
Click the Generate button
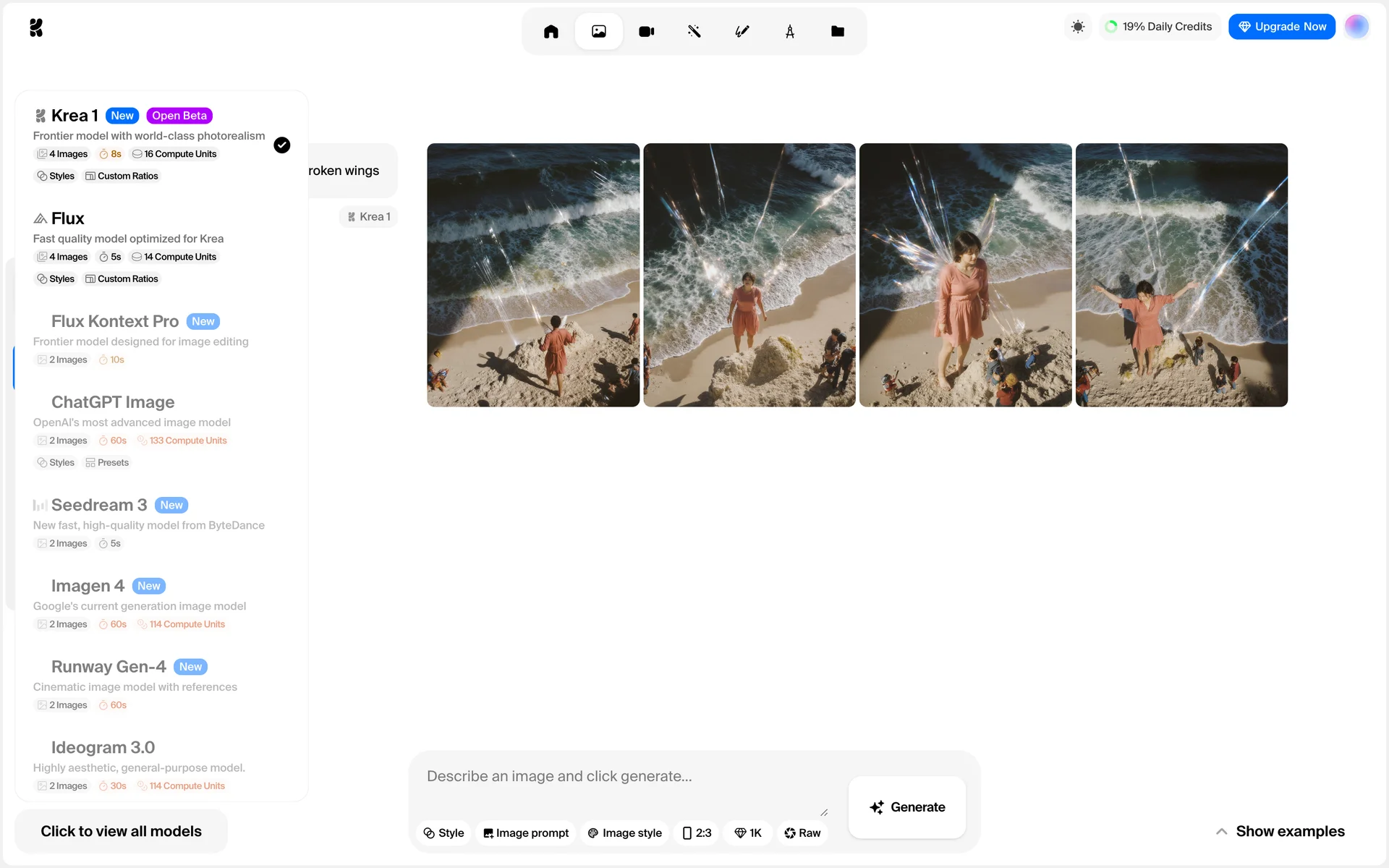click(x=906, y=807)
